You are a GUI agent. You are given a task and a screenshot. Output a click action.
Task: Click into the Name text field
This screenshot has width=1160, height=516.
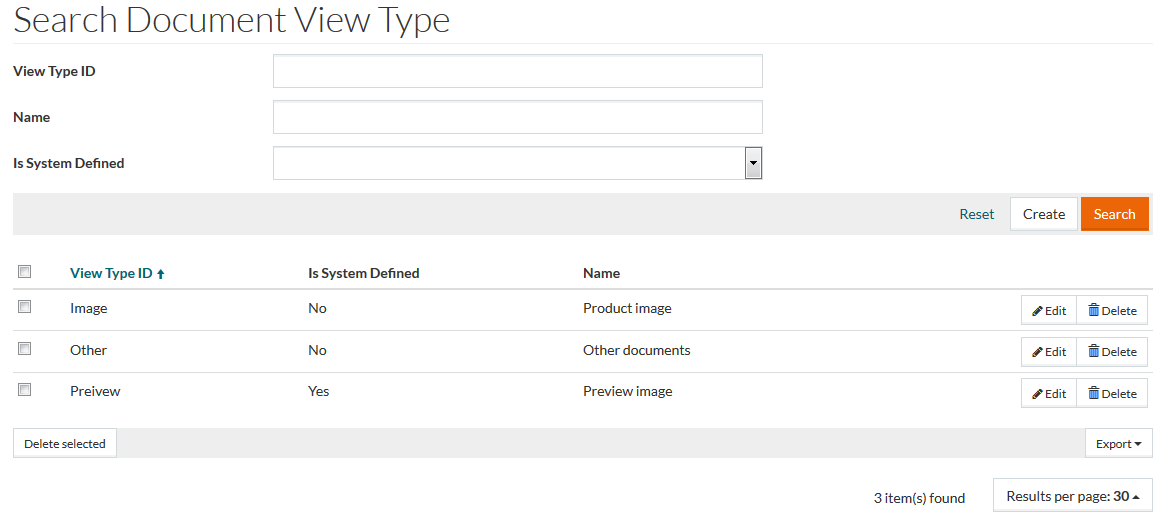pyautogui.click(x=517, y=117)
